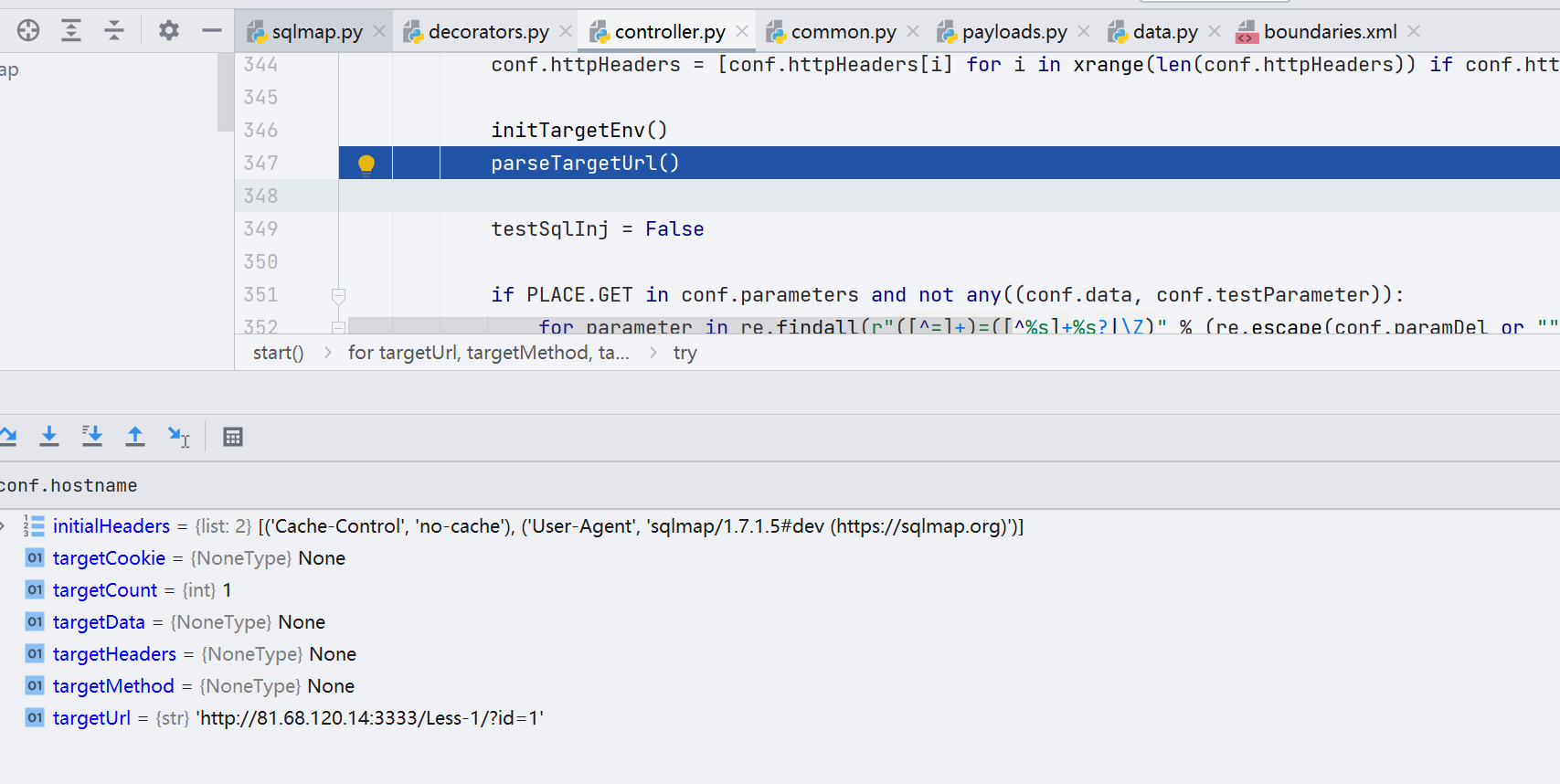Select the initialHeaders variable row
This screenshot has width=1560, height=784.
pos(780,526)
